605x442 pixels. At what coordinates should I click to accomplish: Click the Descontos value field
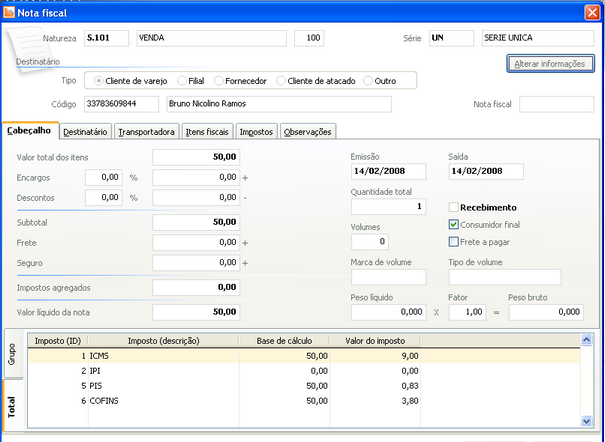point(196,197)
